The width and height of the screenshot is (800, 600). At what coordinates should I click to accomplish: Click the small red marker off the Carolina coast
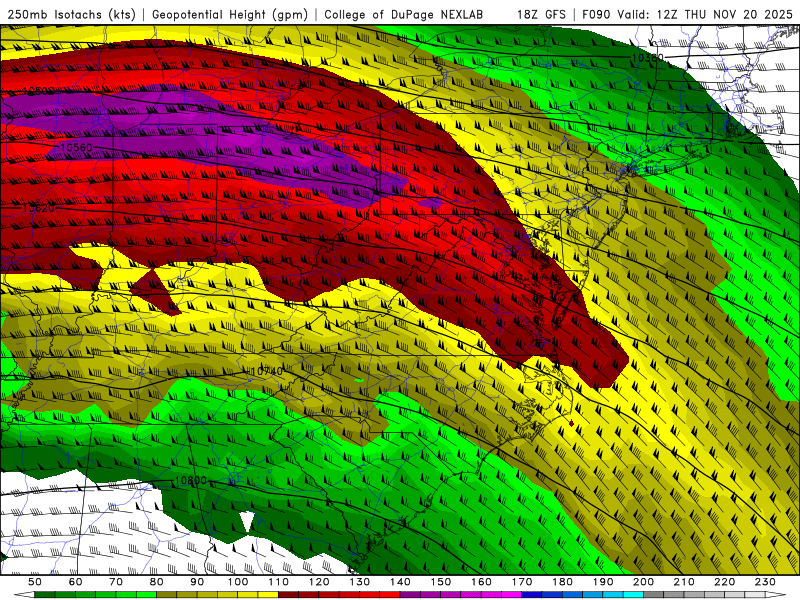(571, 423)
